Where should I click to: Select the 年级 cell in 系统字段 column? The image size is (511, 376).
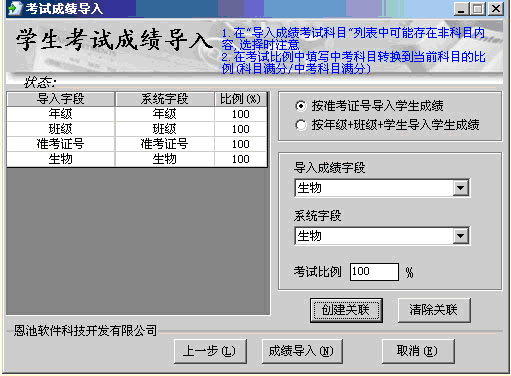165,114
